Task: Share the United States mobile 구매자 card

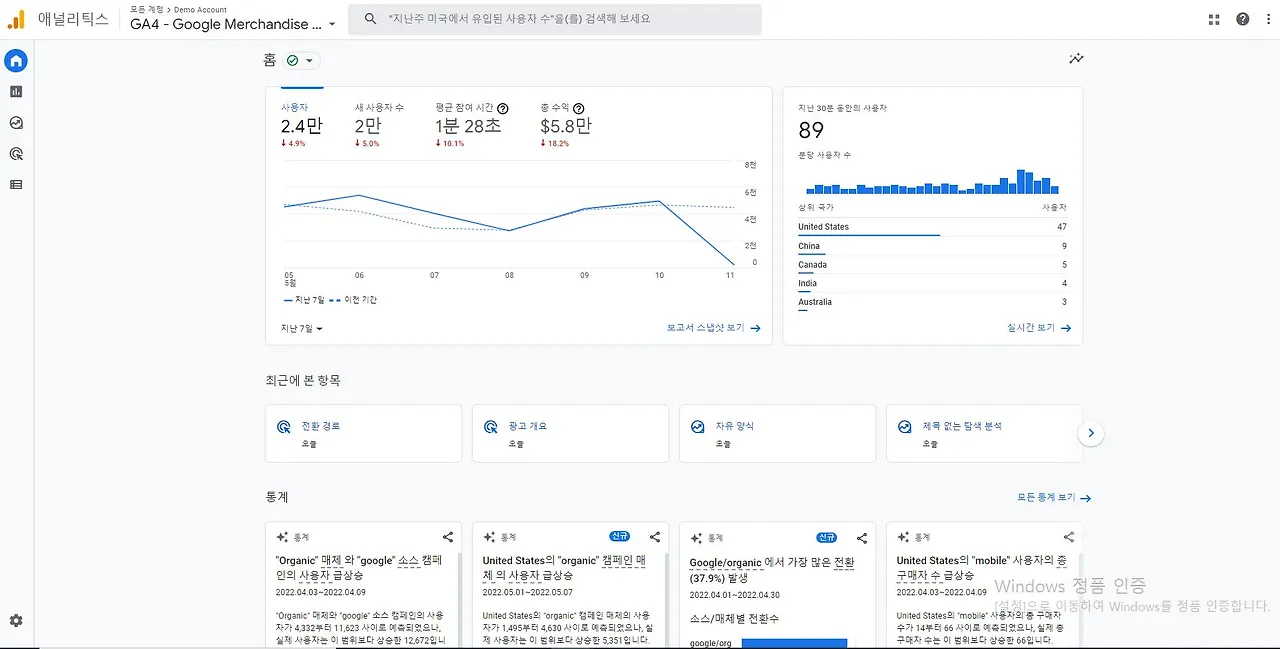Action: tap(1069, 537)
